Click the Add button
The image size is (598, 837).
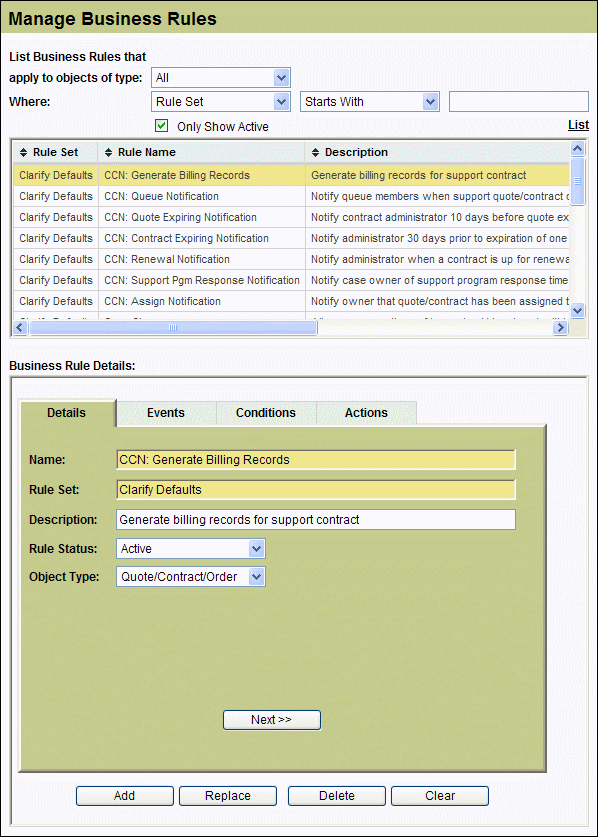[x=124, y=795]
